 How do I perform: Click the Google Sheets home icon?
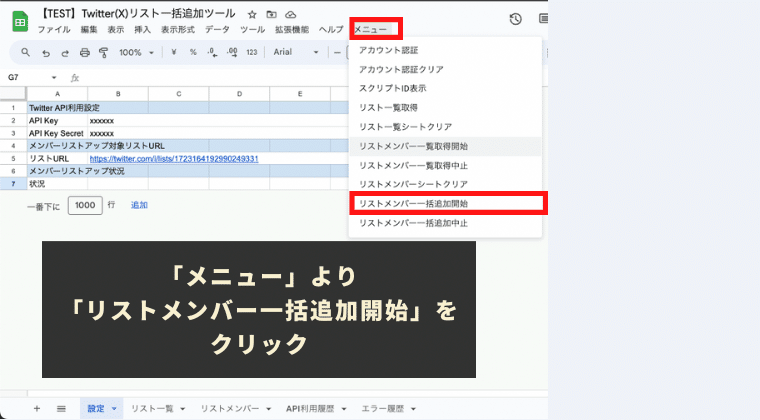(20, 22)
